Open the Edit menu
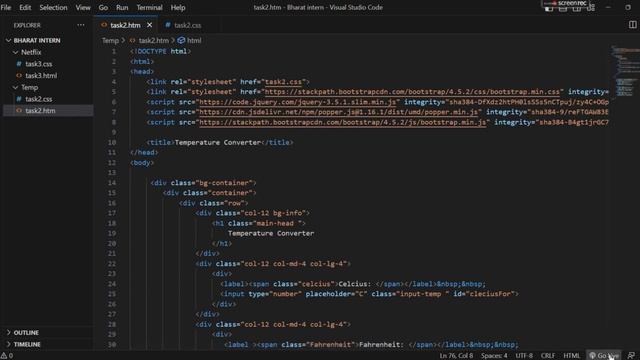640x360 pixels. click(x=25, y=7)
